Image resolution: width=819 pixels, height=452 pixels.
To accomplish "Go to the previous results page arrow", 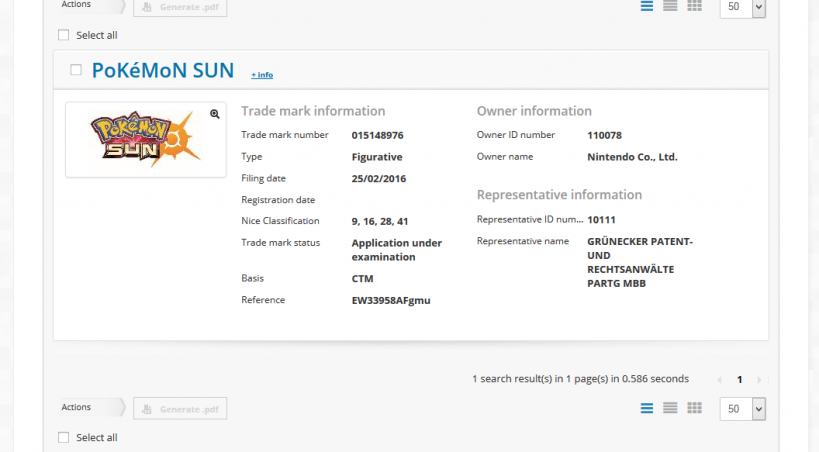I will [x=719, y=380].
